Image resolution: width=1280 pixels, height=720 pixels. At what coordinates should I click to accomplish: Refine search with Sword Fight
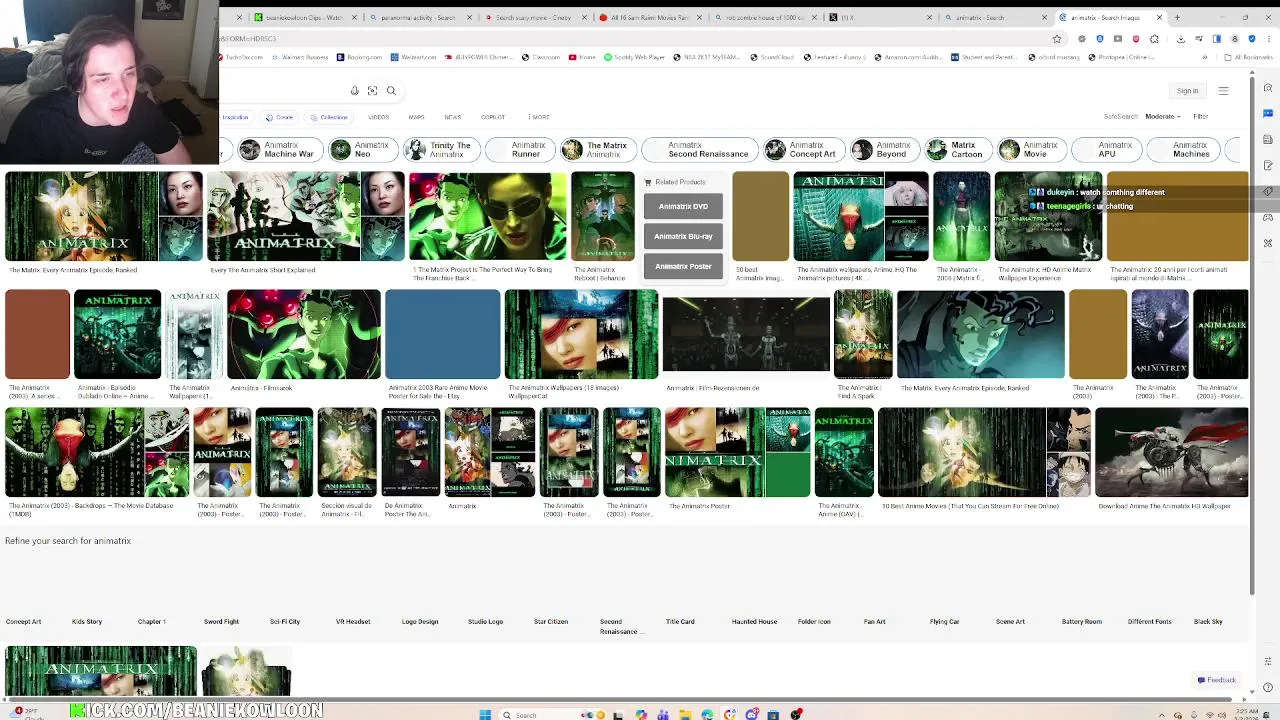(x=221, y=622)
